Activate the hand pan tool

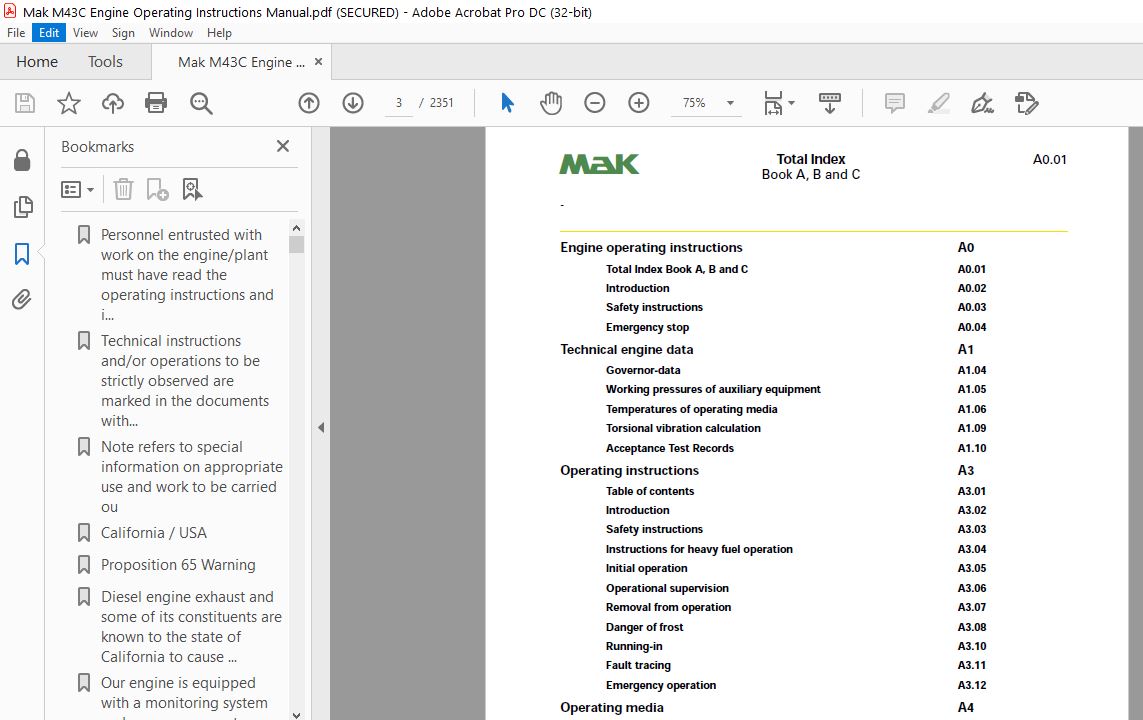pyautogui.click(x=551, y=103)
